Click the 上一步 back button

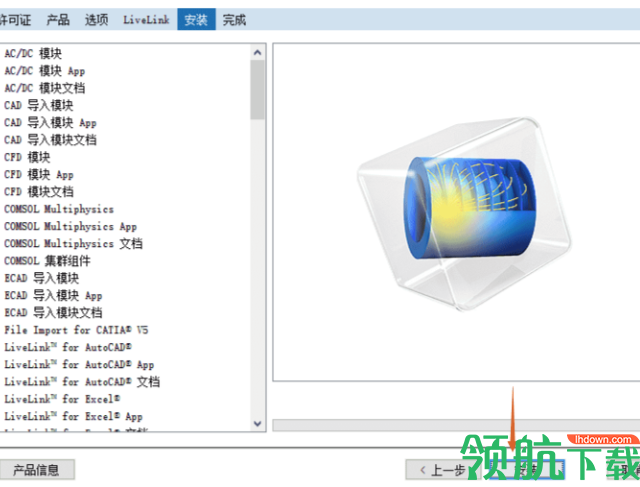[x=444, y=470]
